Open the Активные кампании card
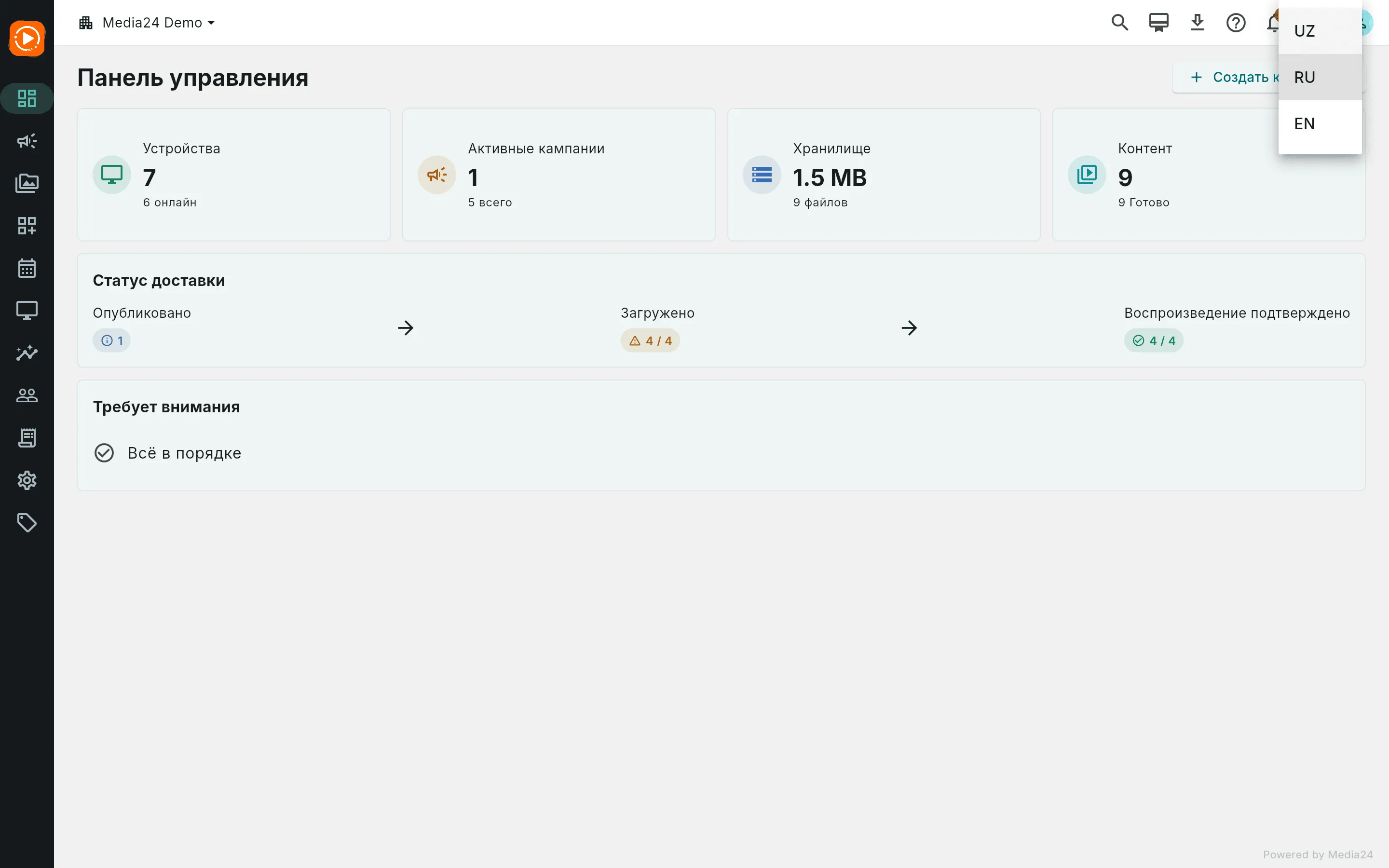 click(558, 175)
